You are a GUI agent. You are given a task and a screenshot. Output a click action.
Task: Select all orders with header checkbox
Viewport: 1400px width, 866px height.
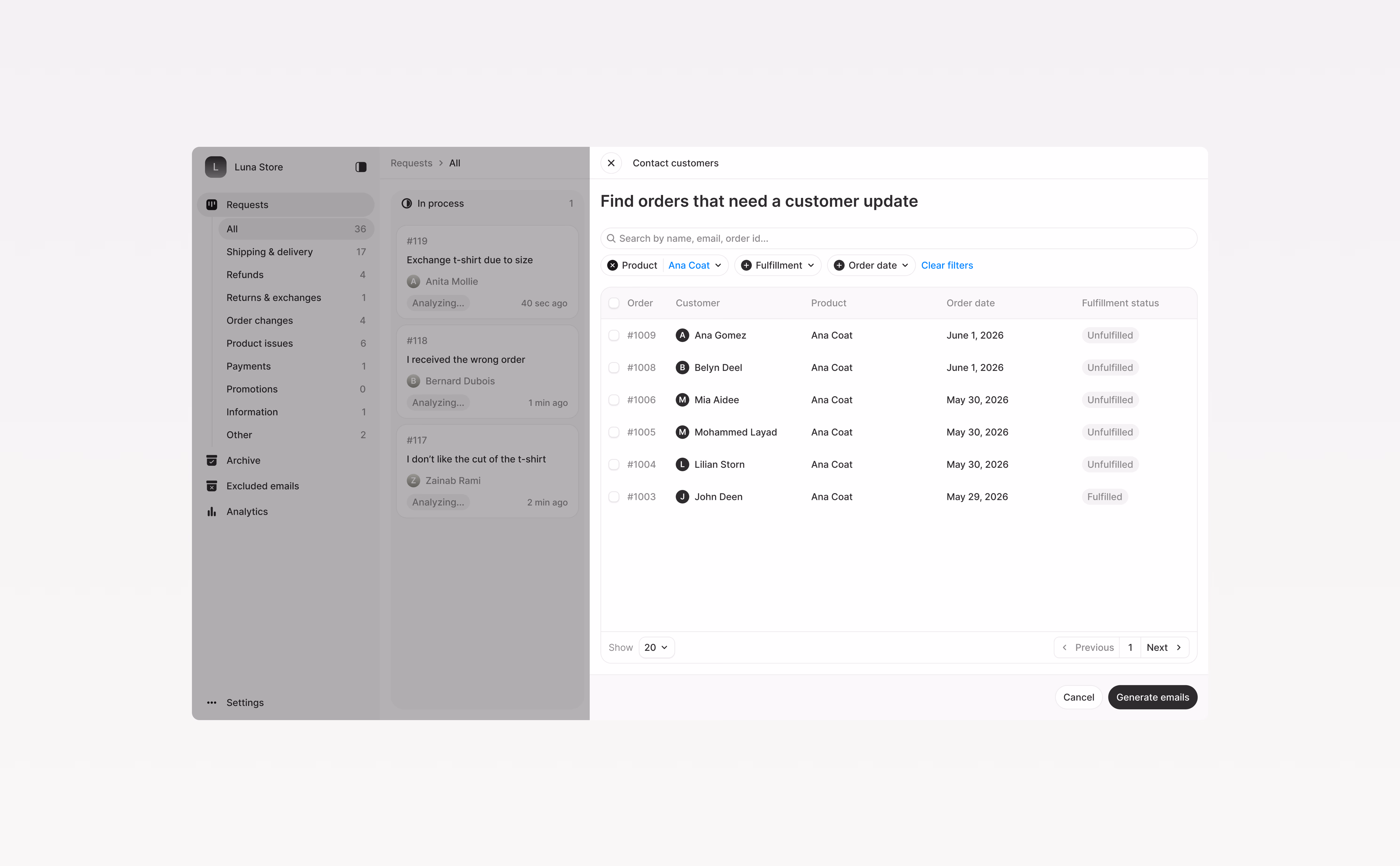(x=614, y=303)
